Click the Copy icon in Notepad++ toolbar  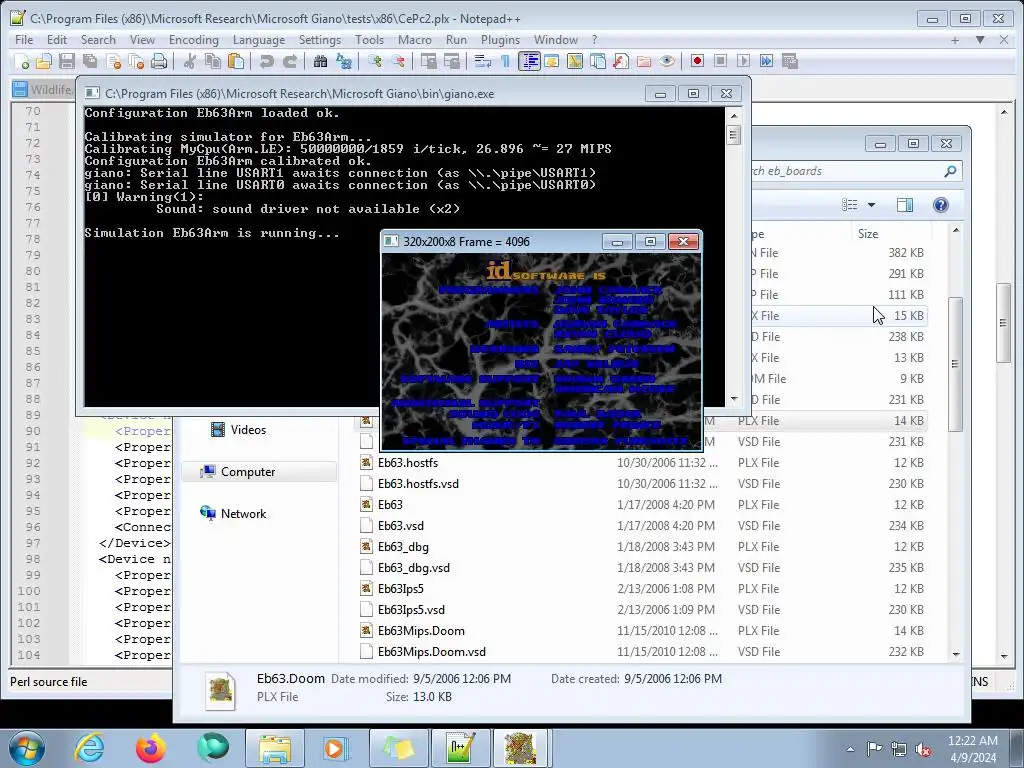tap(213, 61)
